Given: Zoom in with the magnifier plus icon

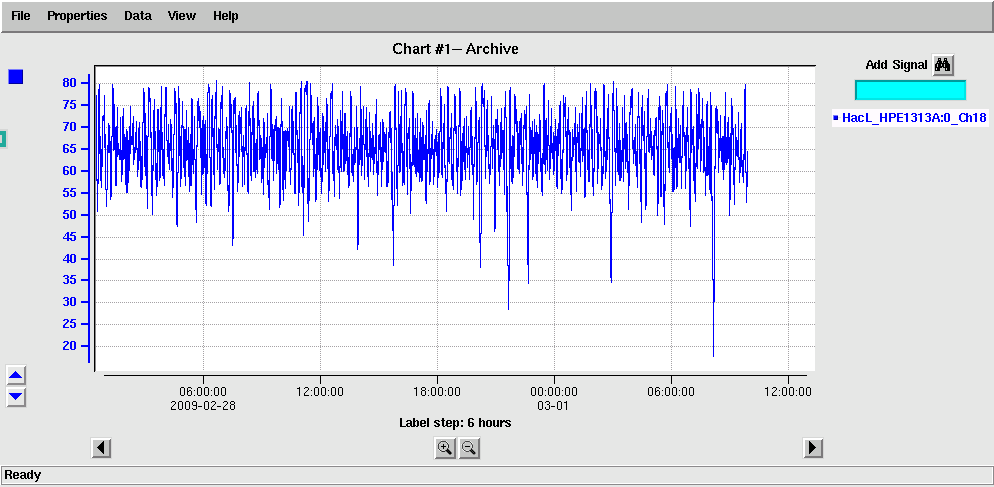Looking at the screenshot, I should click(445, 448).
